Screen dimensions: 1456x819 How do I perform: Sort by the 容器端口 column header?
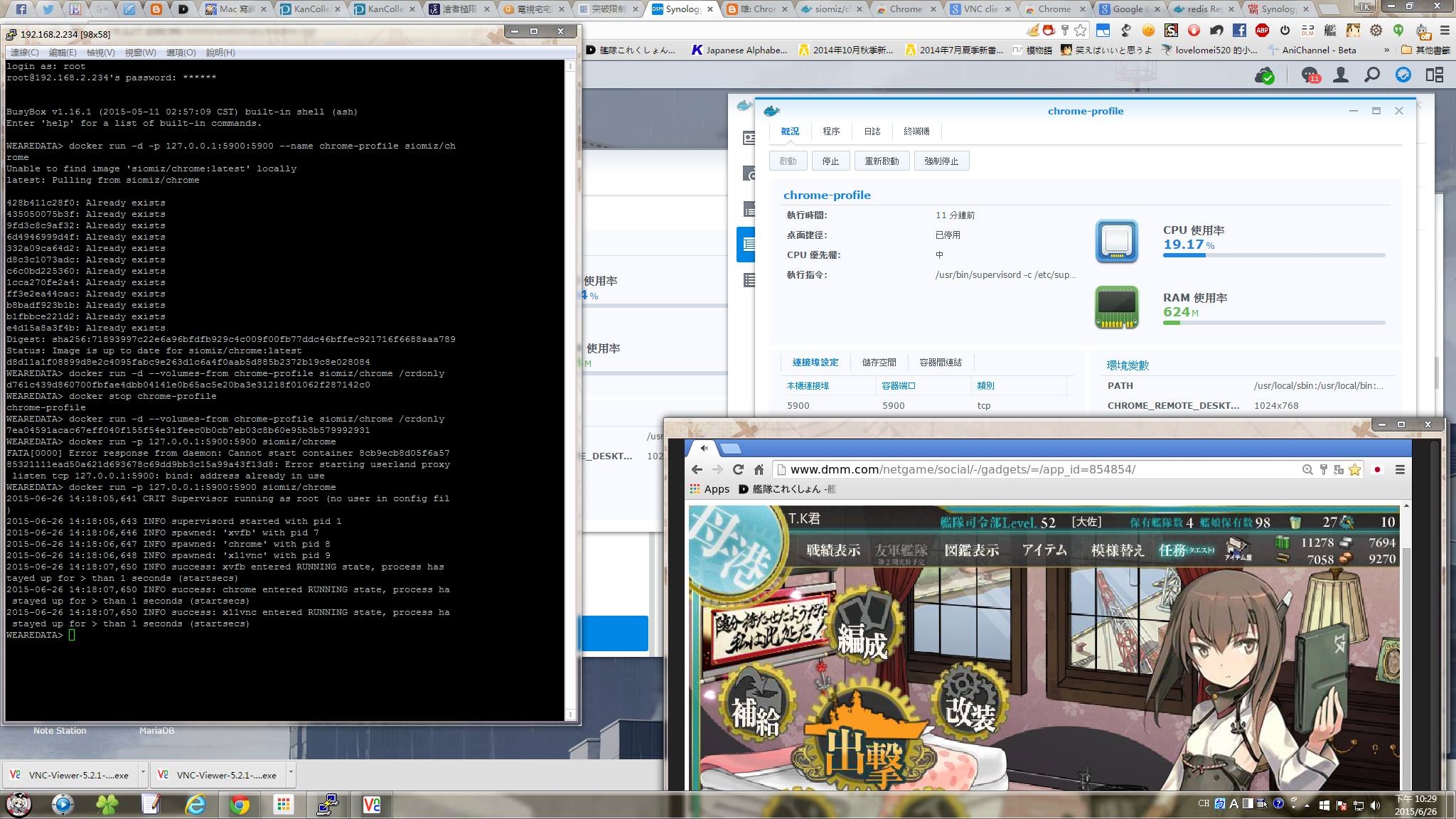pyautogui.click(x=899, y=386)
